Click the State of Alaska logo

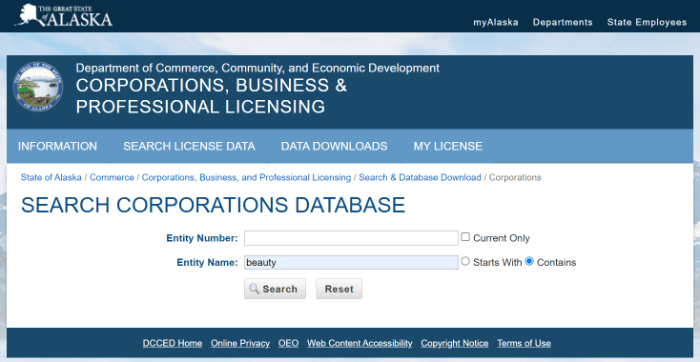(63, 15)
